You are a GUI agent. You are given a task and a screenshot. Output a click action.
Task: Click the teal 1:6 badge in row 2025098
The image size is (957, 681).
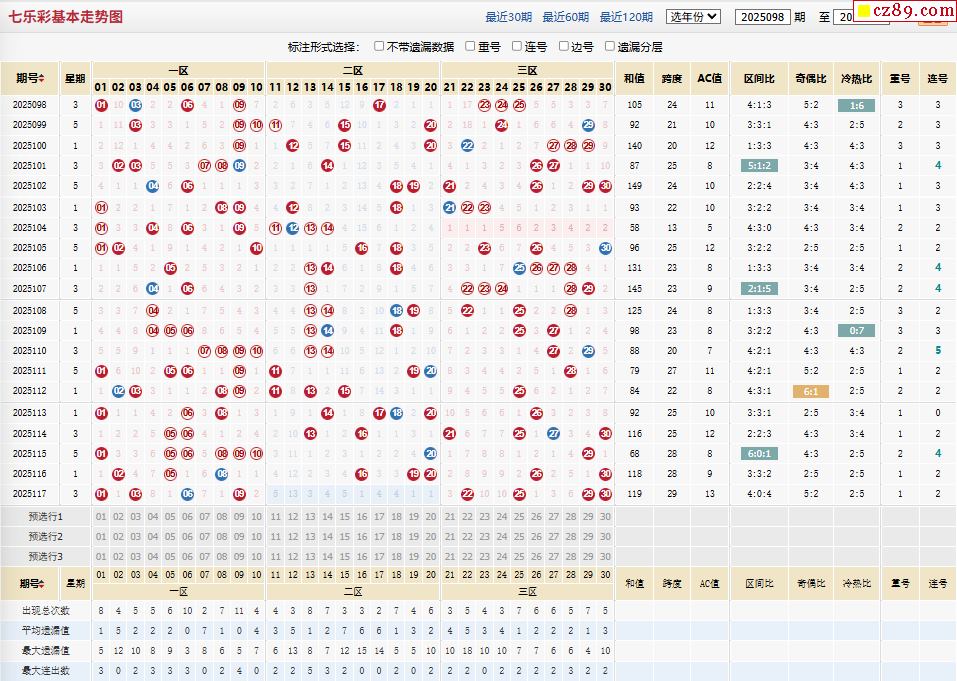click(856, 105)
